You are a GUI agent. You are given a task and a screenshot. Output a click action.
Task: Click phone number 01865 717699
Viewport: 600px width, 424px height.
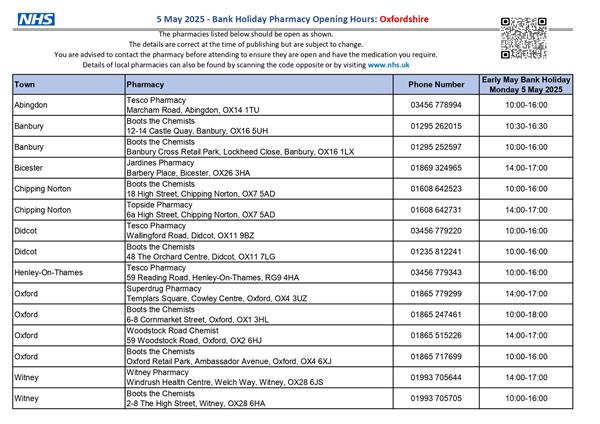tap(436, 356)
